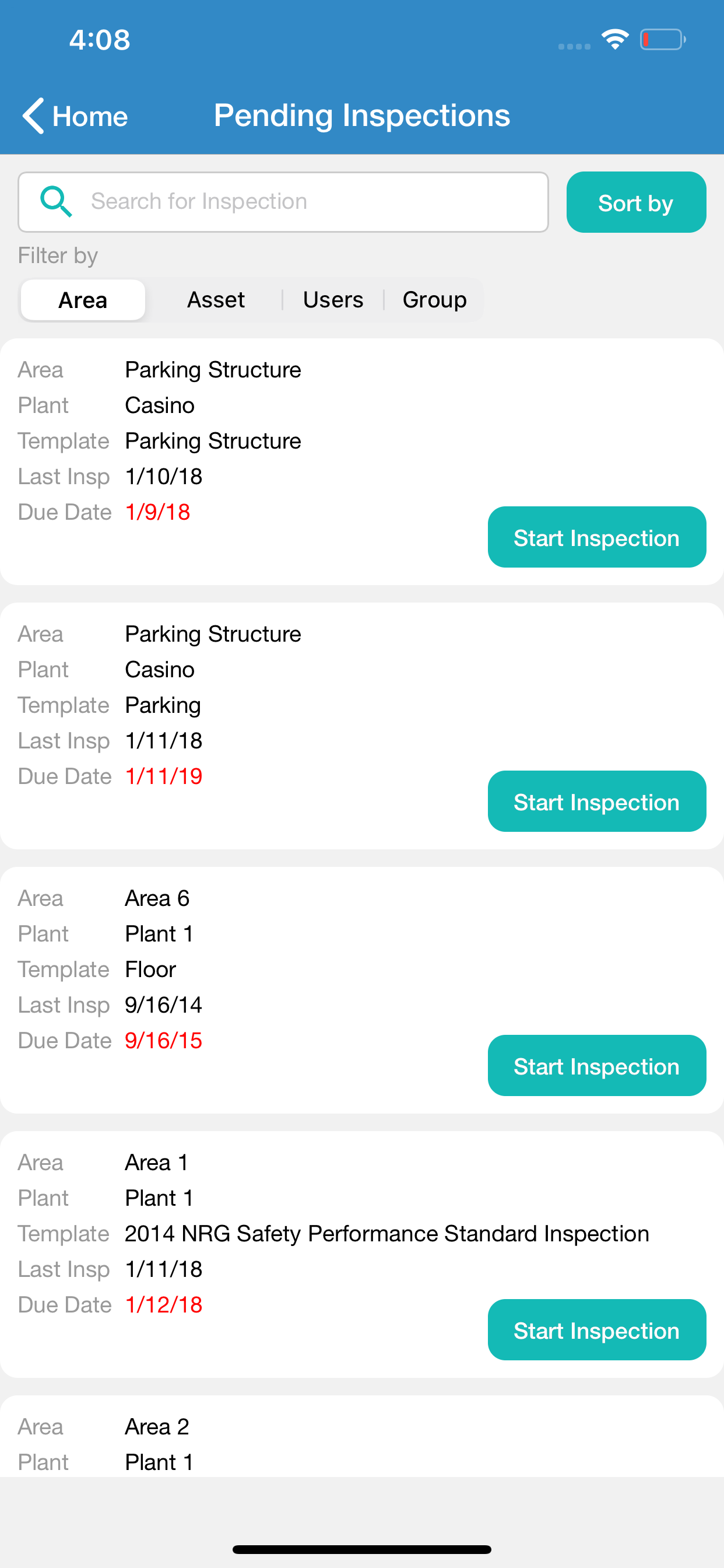Start Inspection for Area 6 Floor
Viewport: 724px width, 1568px height.
point(597,1065)
